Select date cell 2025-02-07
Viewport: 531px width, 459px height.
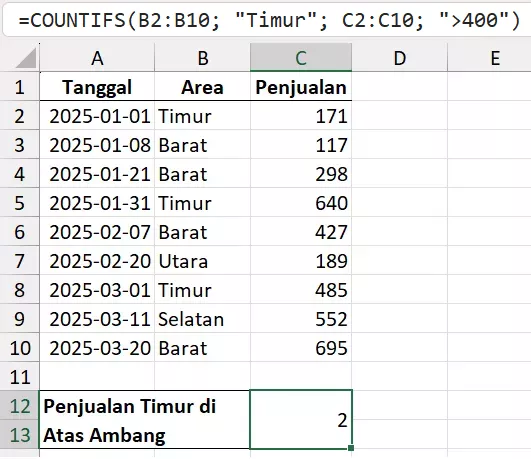pyautogui.click(x=97, y=232)
